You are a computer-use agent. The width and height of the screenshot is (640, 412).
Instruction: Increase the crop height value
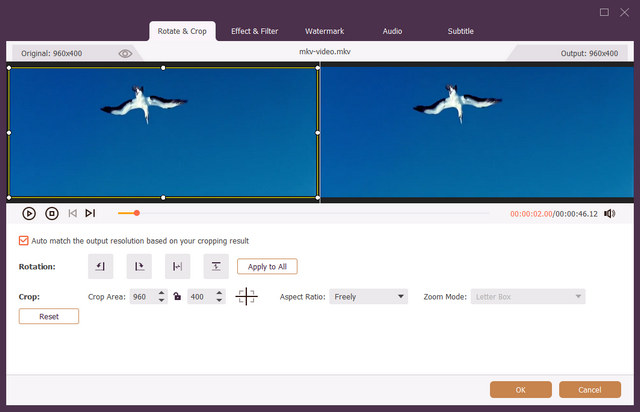[220, 293]
